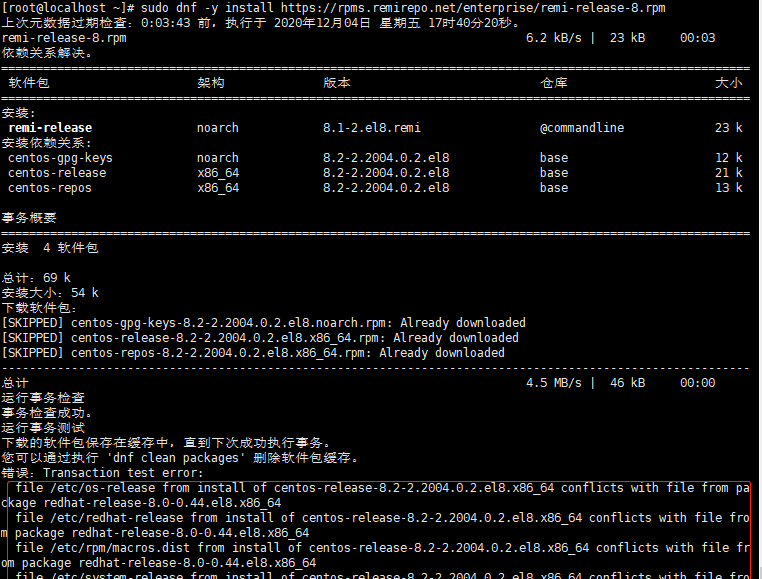Click 'noarch' arch of remi-release row
This screenshot has height=579, width=762.
coord(218,128)
